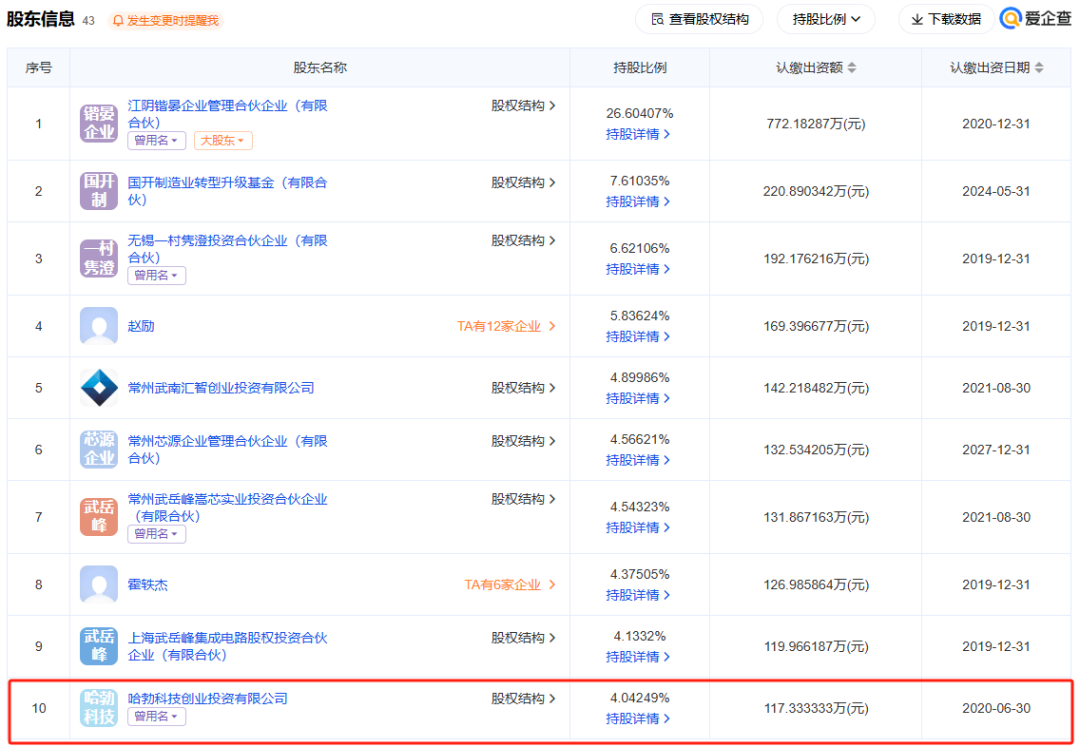
Task: Click the 一村隽澄 shareholder logo
Action: 98,258
